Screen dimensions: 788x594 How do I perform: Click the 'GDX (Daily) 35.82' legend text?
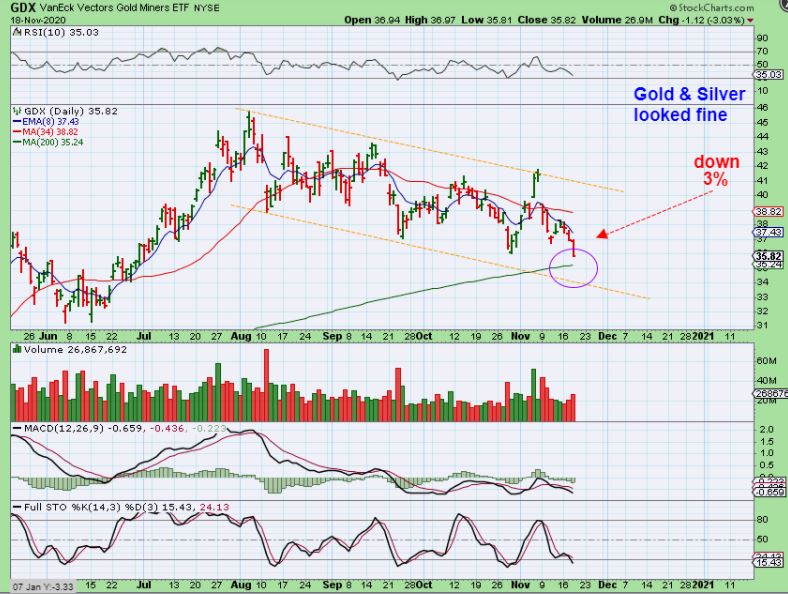pos(70,111)
